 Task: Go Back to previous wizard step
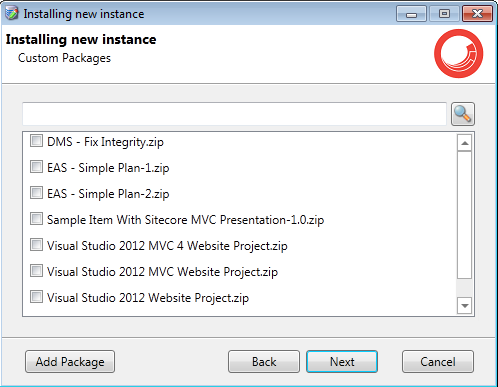tap(264, 362)
